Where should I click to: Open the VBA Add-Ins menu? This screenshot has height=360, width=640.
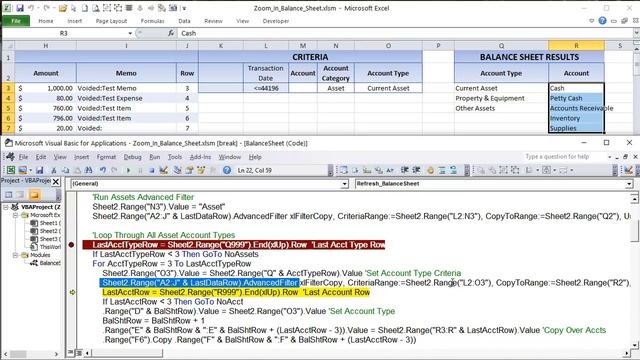(x=200, y=157)
